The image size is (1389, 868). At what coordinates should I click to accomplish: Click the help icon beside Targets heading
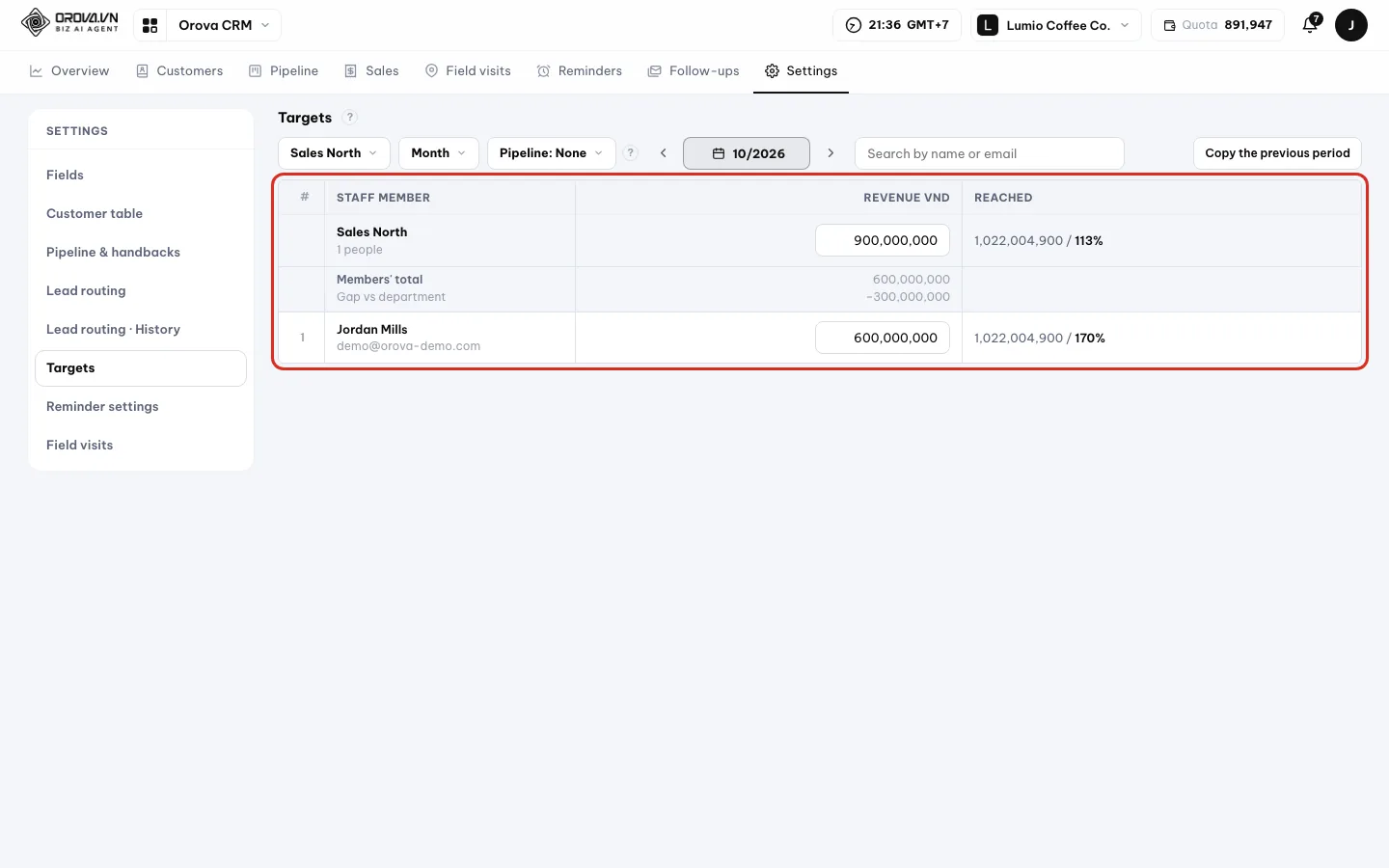(351, 118)
